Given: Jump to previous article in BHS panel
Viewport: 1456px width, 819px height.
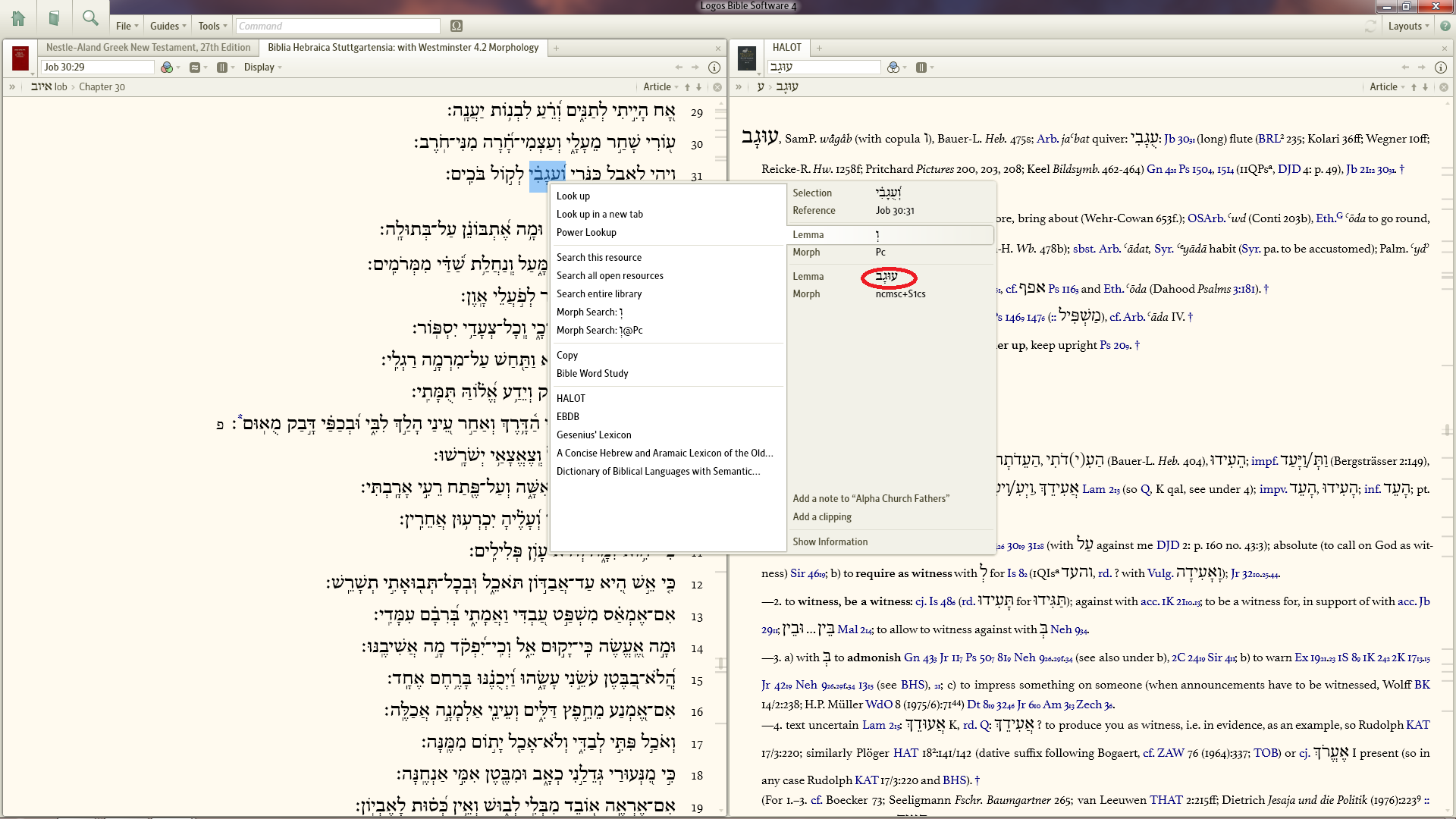Looking at the screenshot, I should click(x=688, y=87).
